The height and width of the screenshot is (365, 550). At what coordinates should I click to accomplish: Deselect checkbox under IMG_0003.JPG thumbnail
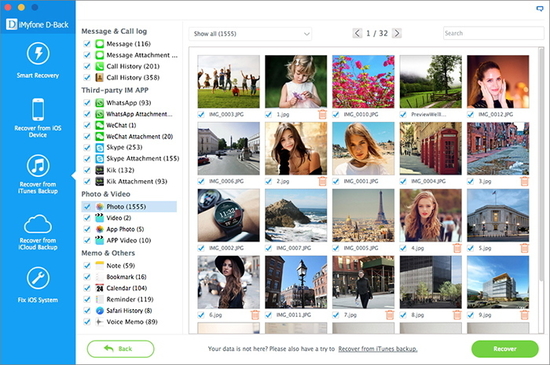201,114
